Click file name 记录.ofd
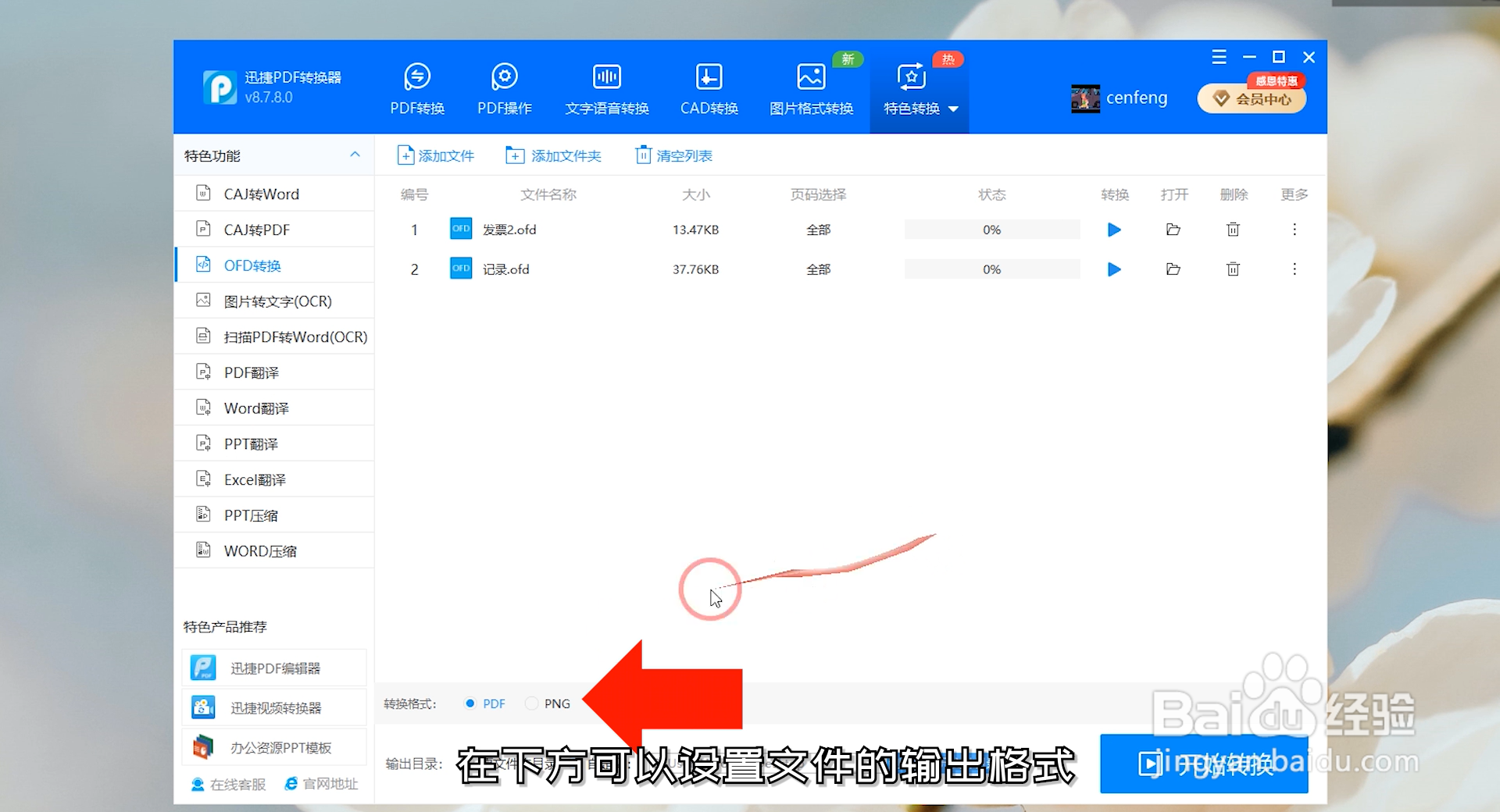The image size is (1500, 812). (505, 269)
